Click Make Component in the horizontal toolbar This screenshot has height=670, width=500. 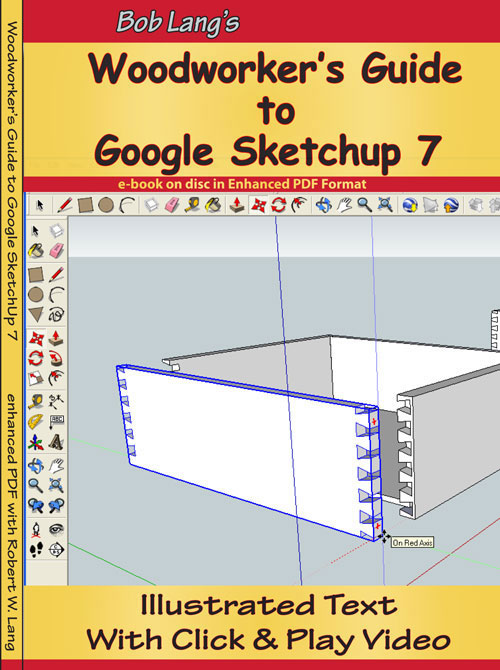point(151,205)
